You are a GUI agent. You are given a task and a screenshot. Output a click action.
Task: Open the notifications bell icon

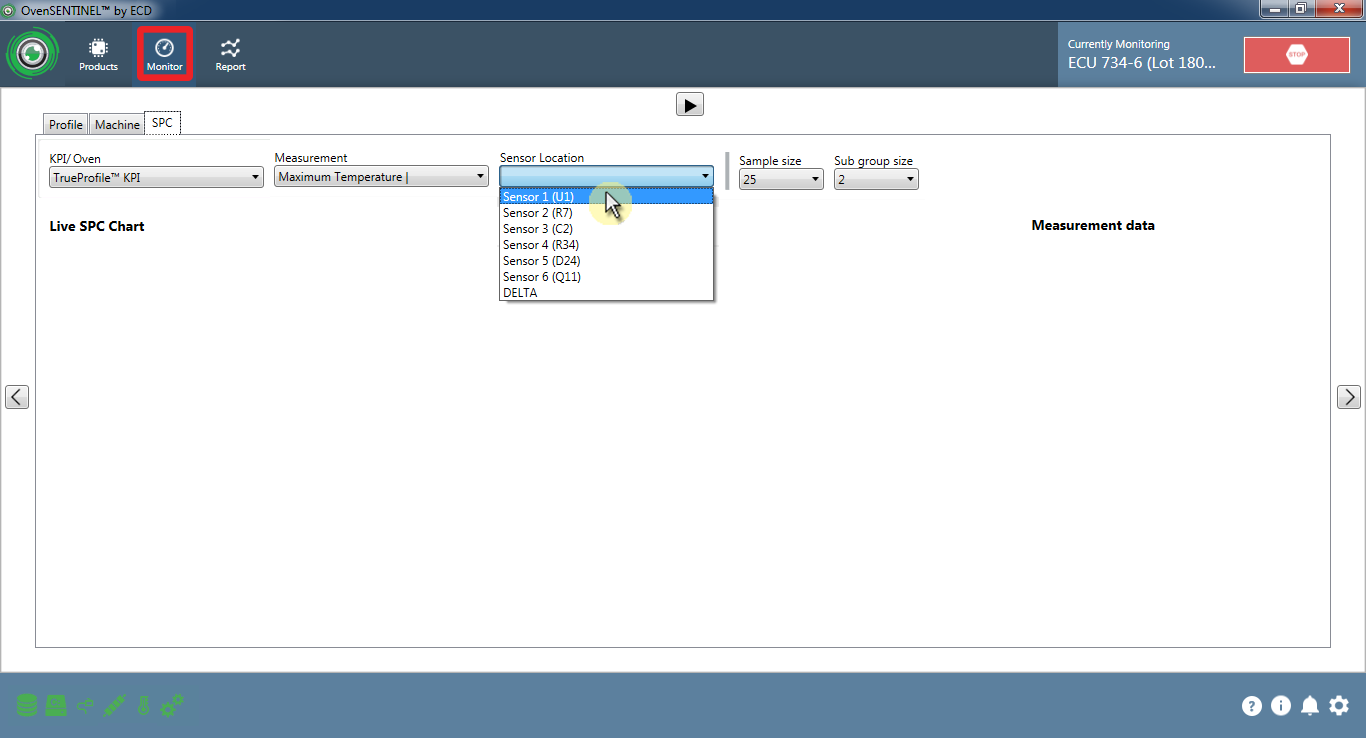pos(1310,706)
